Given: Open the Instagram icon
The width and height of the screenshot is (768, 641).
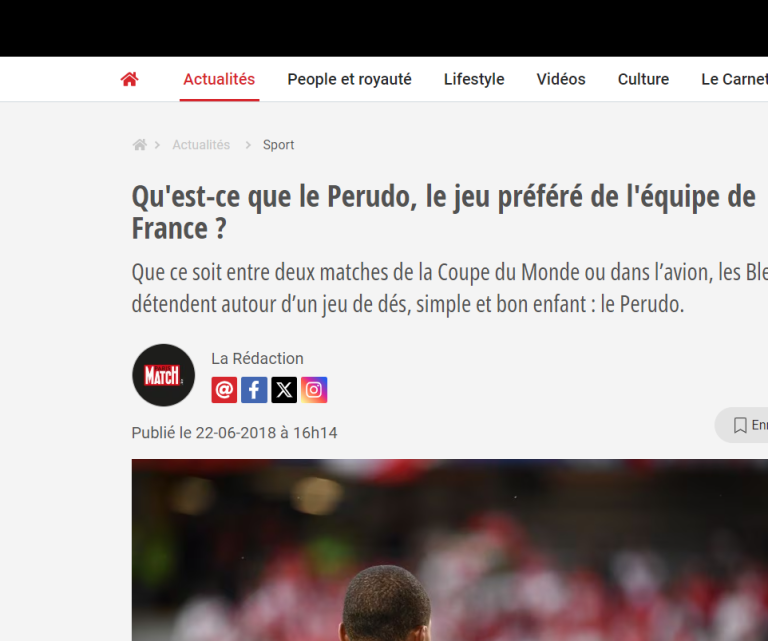Looking at the screenshot, I should coord(314,390).
